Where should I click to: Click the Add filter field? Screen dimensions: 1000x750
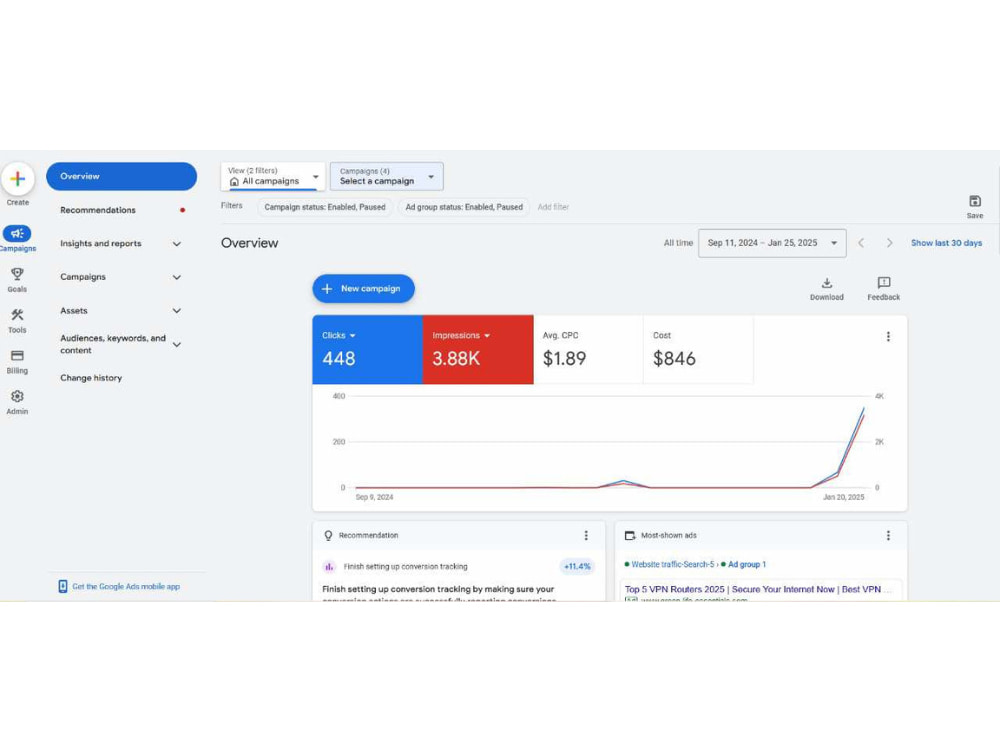tap(553, 207)
